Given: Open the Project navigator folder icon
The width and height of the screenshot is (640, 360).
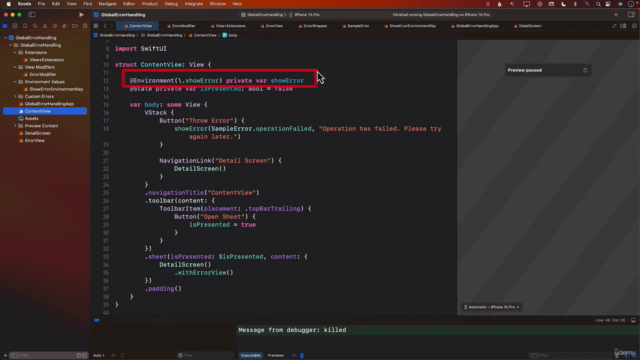Looking at the screenshot, I should tap(5, 26).
